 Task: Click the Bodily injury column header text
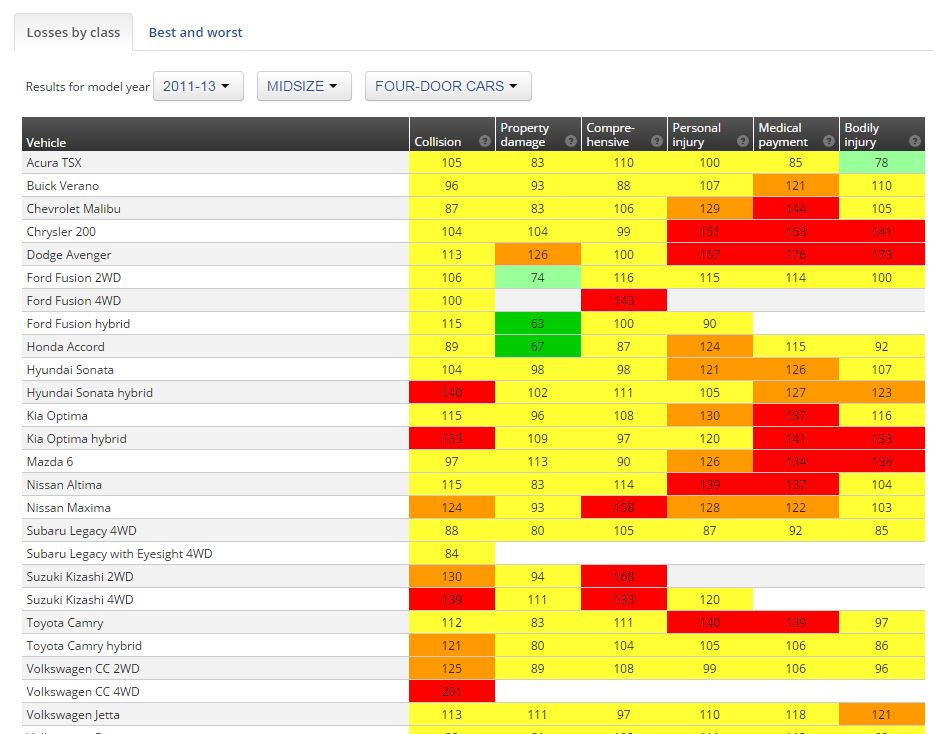click(x=862, y=135)
